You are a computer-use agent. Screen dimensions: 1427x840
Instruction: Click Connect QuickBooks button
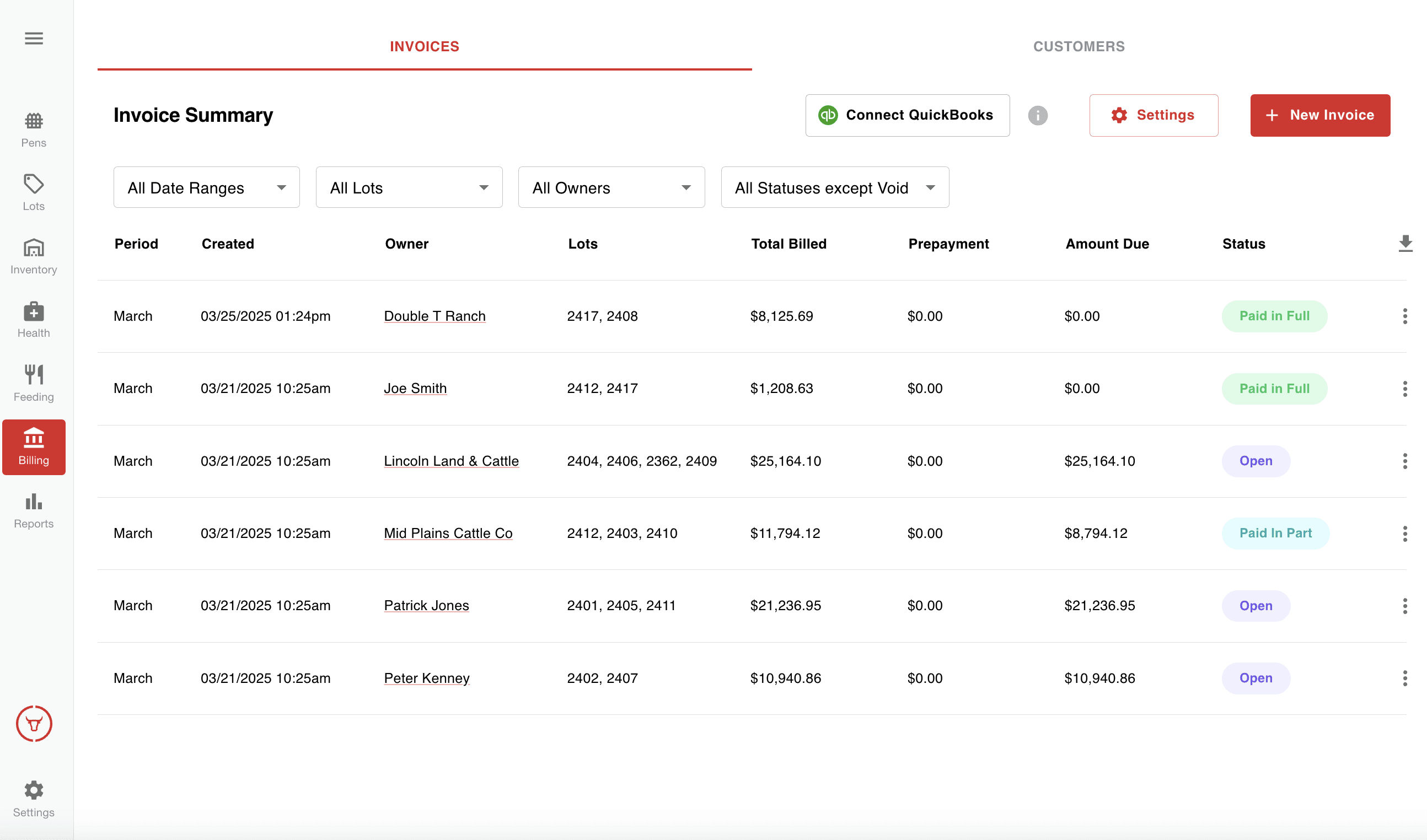(x=907, y=115)
